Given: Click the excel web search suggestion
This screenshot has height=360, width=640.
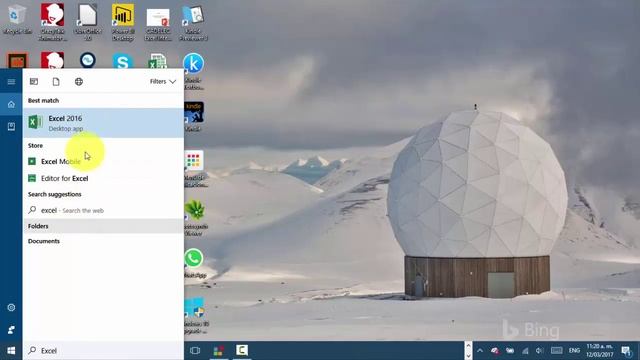Looking at the screenshot, I should (103, 210).
